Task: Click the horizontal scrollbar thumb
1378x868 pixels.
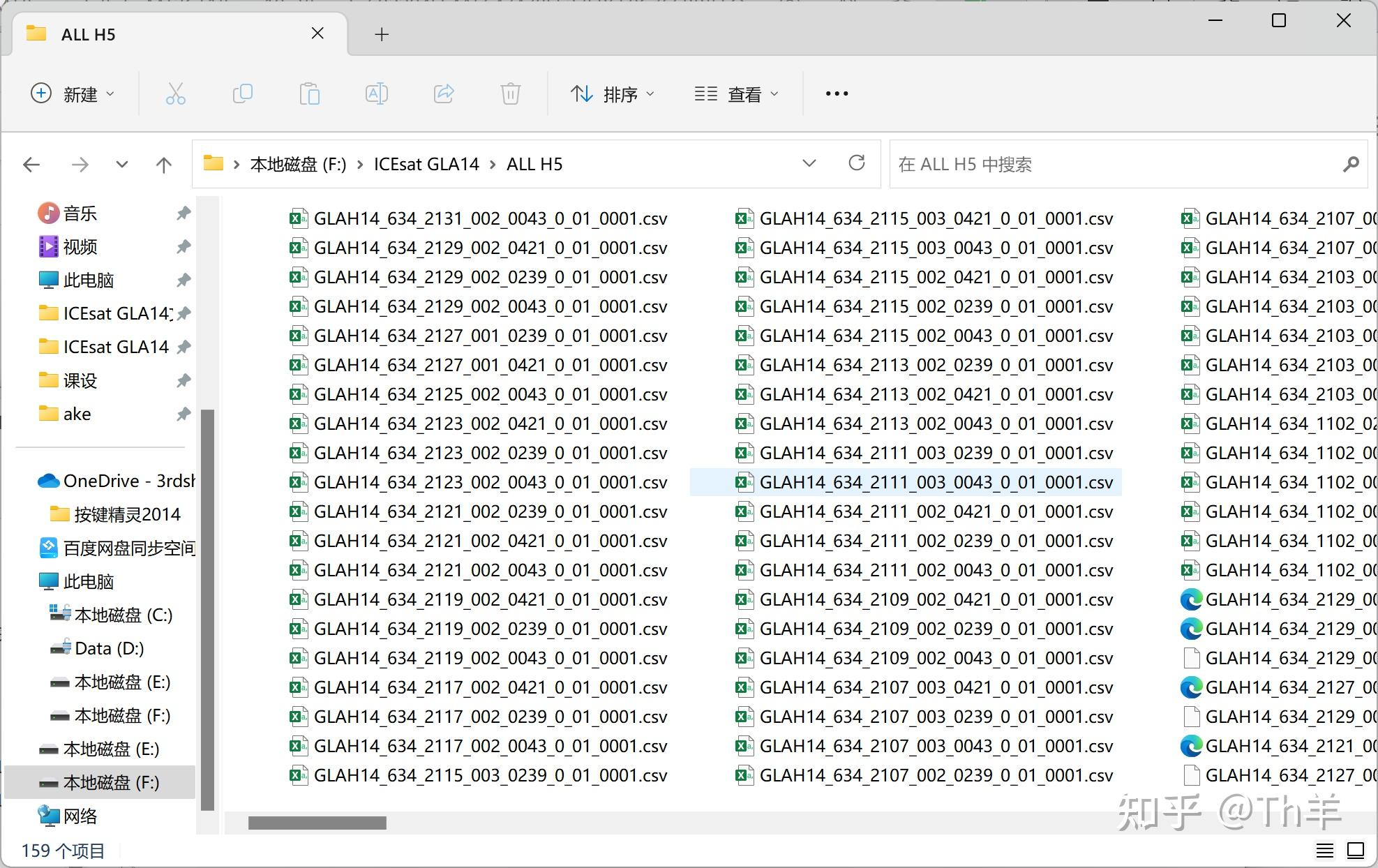Action: point(317,823)
